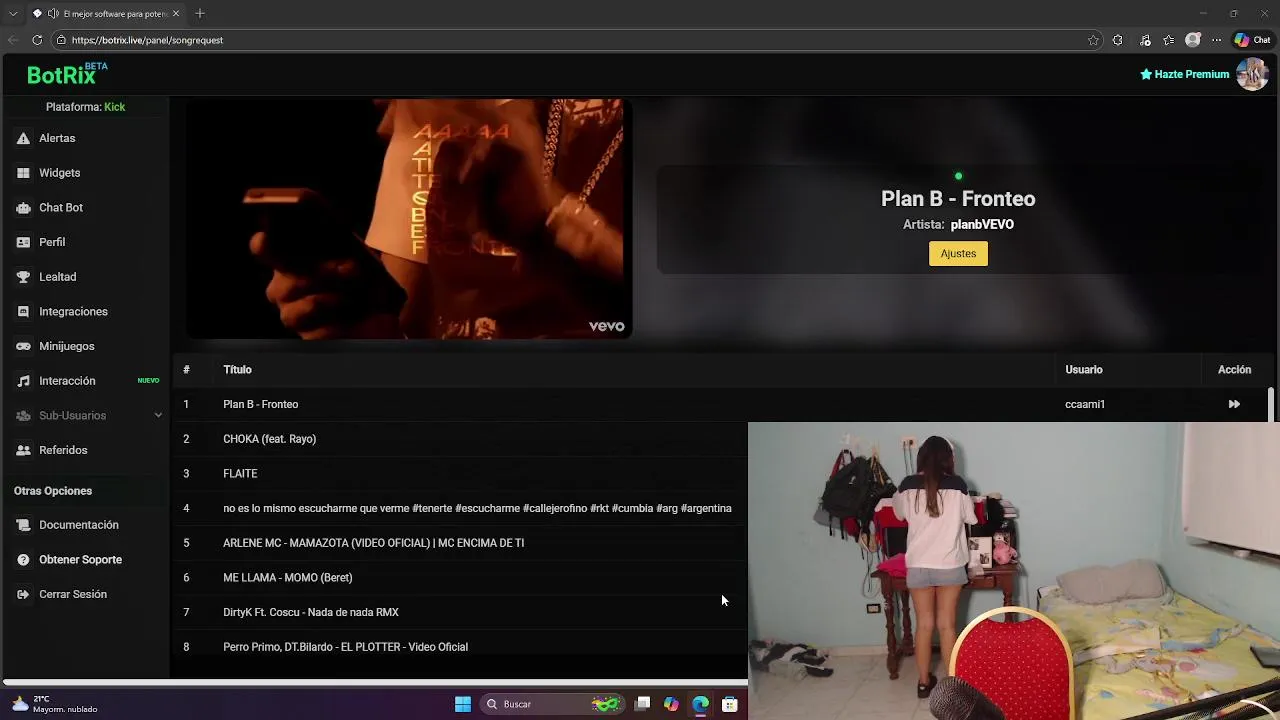1280x720 pixels.
Task: Click artist name planbVEVO
Action: pyautogui.click(x=982, y=224)
